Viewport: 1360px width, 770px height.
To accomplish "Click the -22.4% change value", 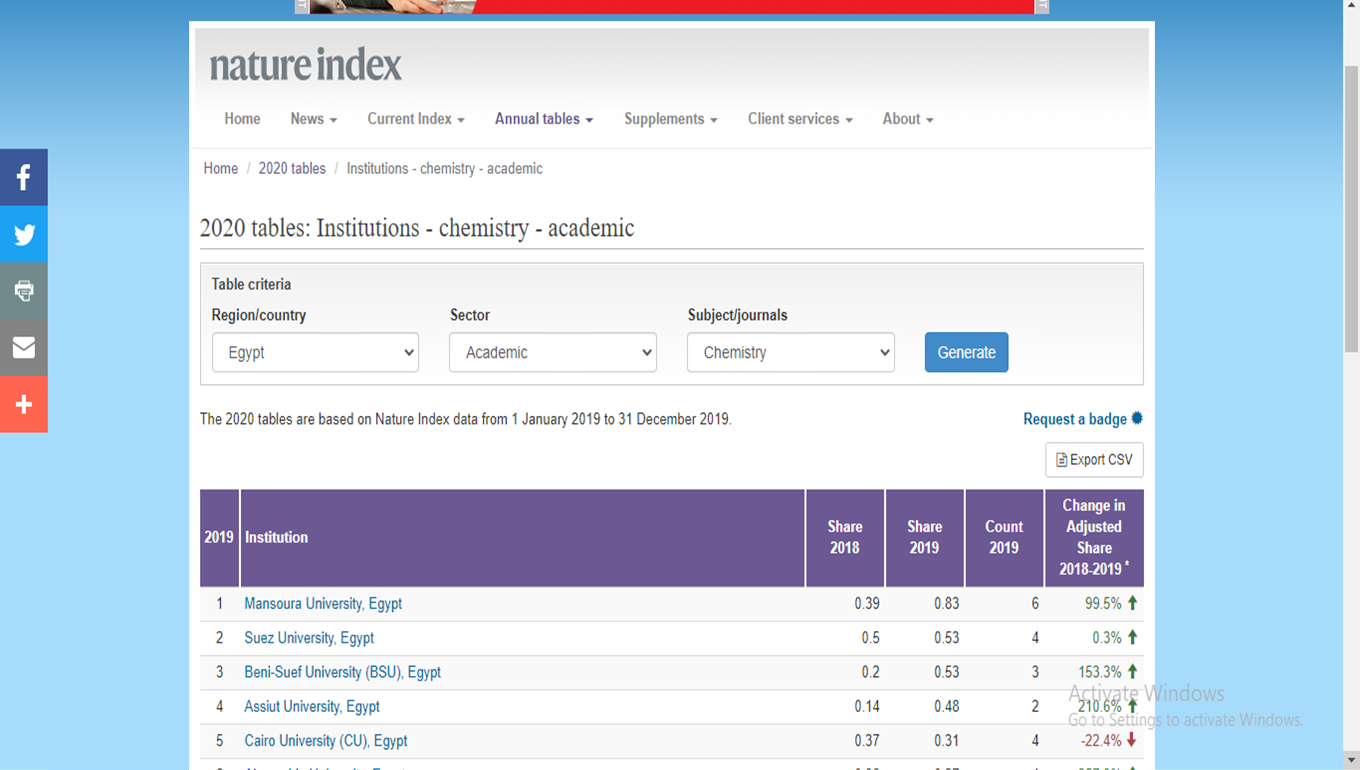I will coord(1100,741).
